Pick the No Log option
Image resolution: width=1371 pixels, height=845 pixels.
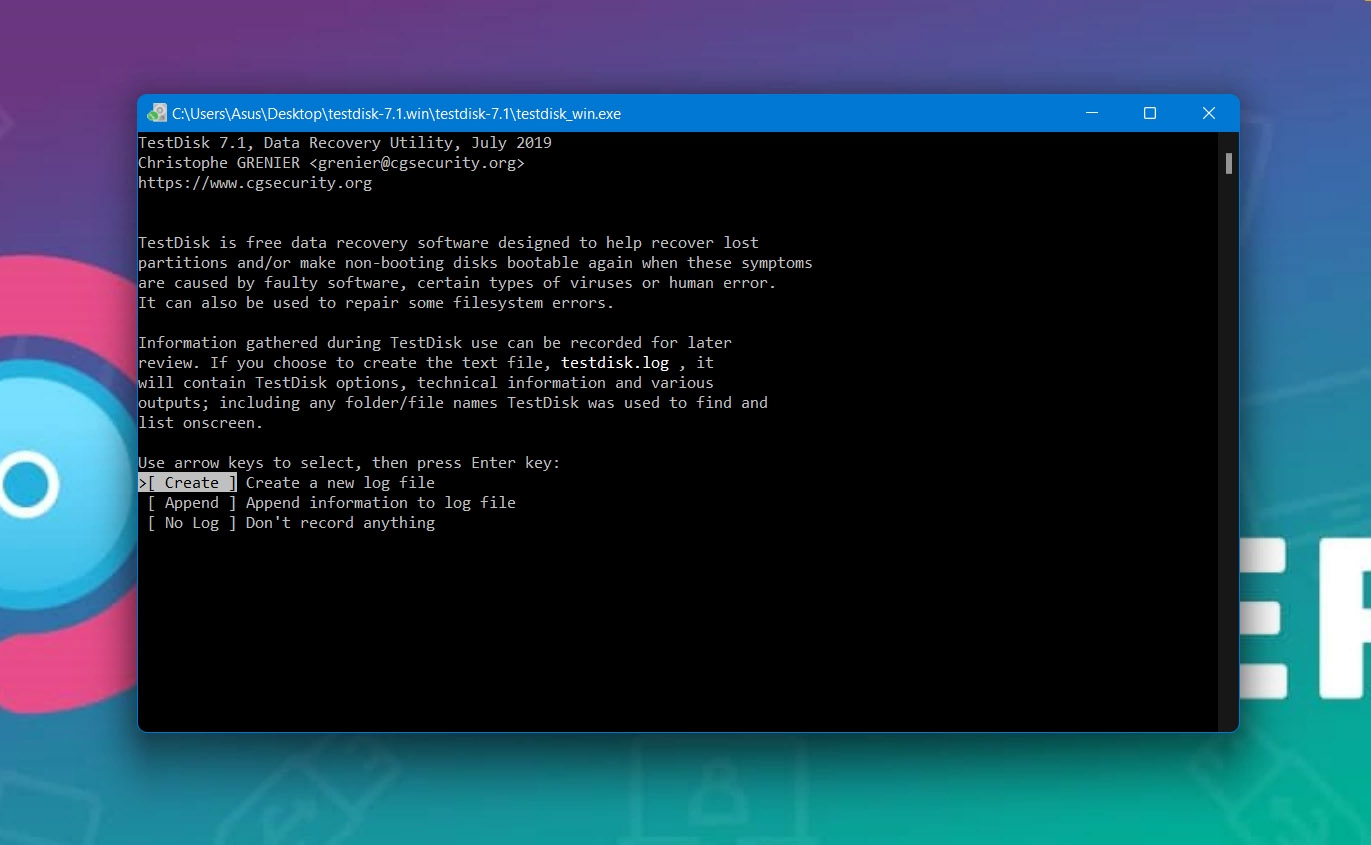tap(191, 522)
